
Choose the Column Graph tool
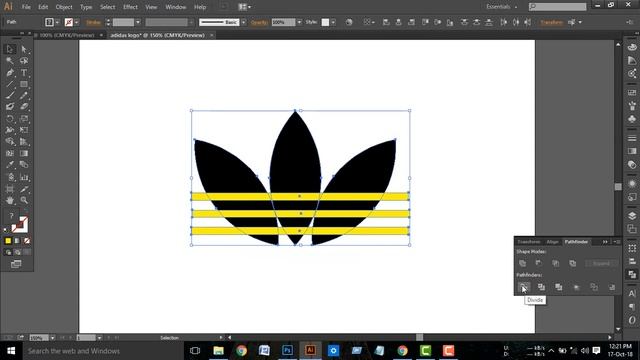[x=24, y=177]
